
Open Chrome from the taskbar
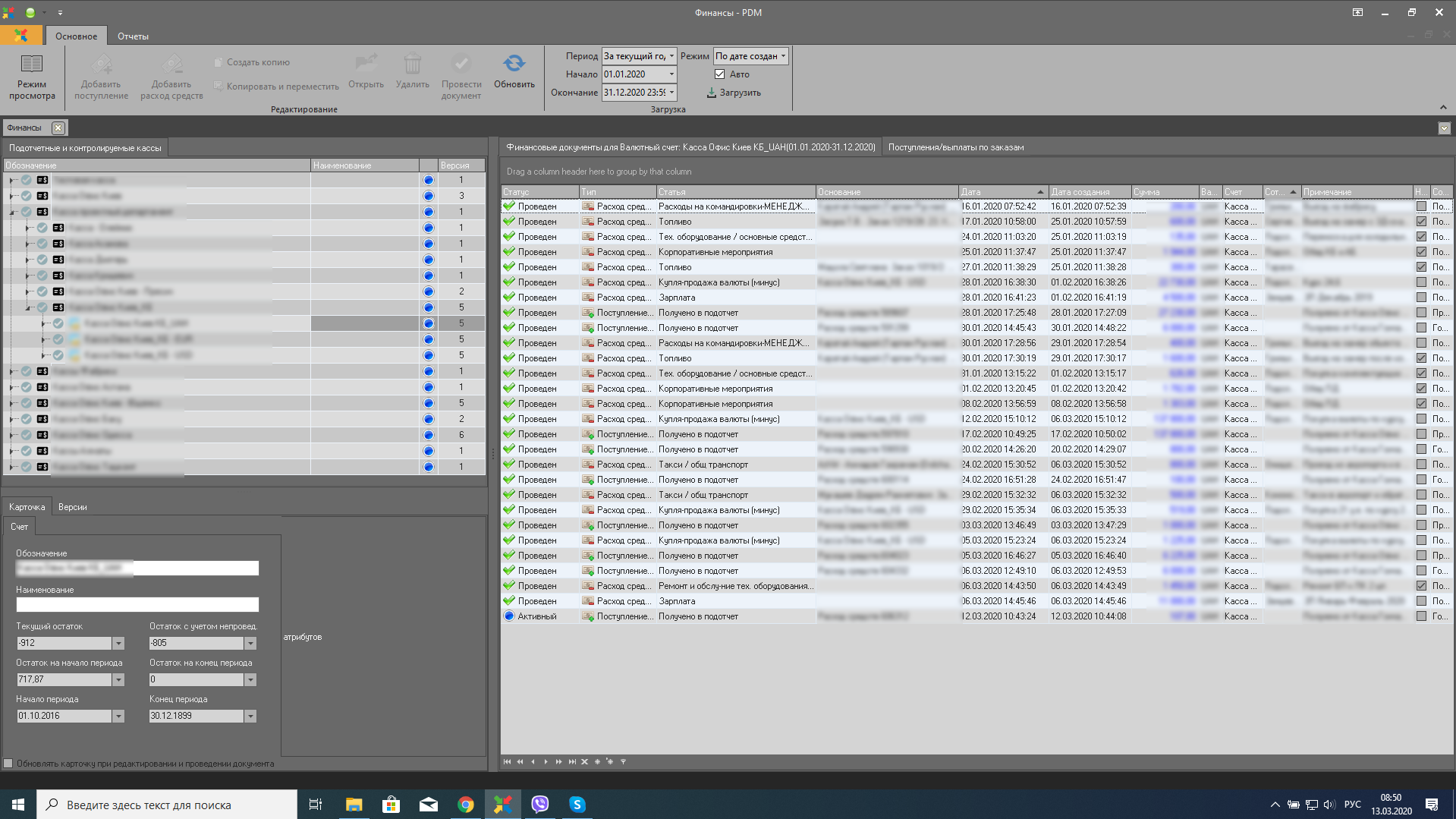point(465,805)
